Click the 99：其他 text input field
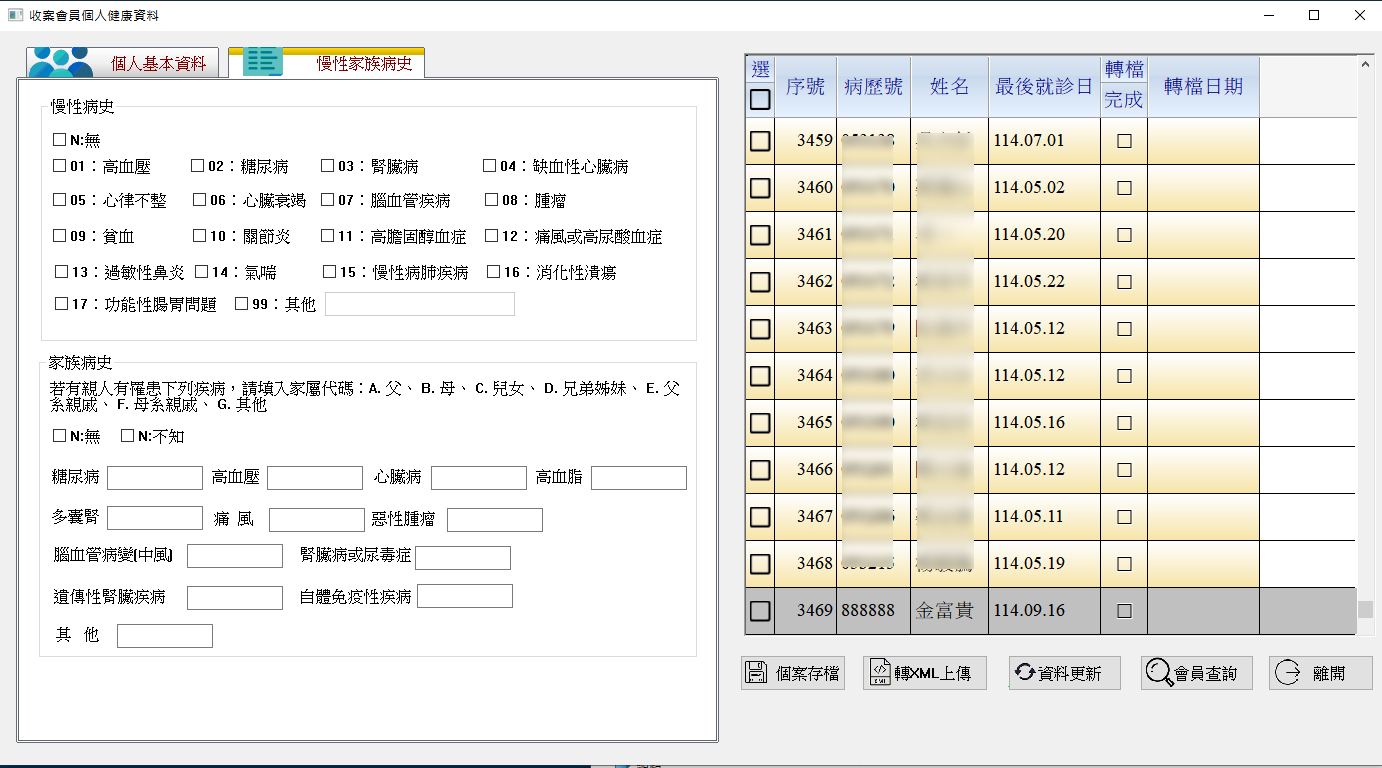 [419, 304]
